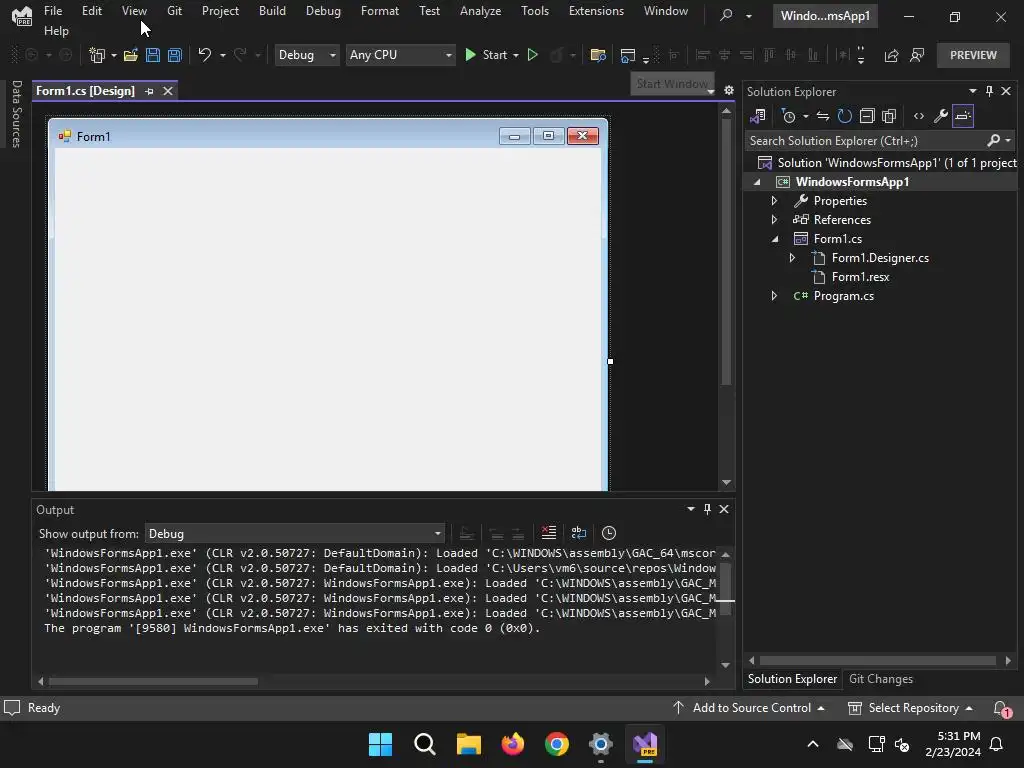Toggle timestamps clock icon in Output window
The image size is (1024, 768).
[x=609, y=533]
